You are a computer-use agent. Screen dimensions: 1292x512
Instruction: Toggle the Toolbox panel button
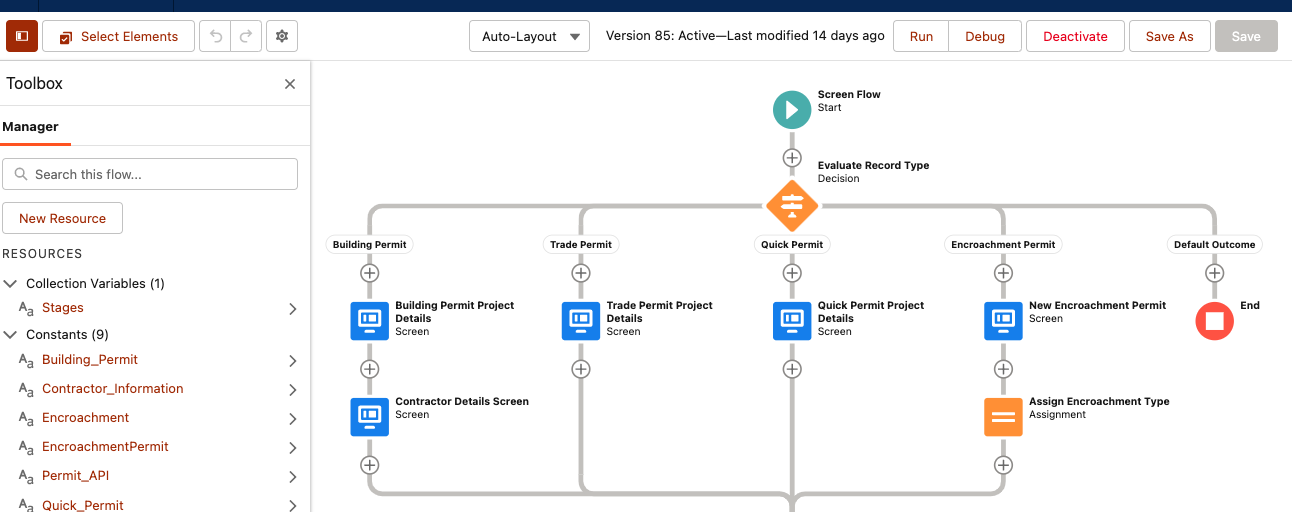point(22,36)
